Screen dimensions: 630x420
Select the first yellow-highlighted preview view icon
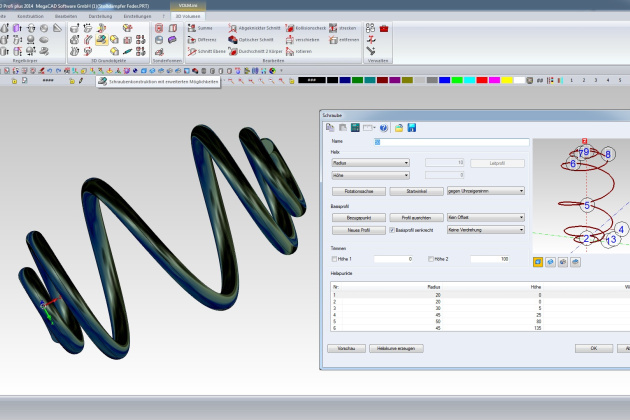tap(538, 260)
